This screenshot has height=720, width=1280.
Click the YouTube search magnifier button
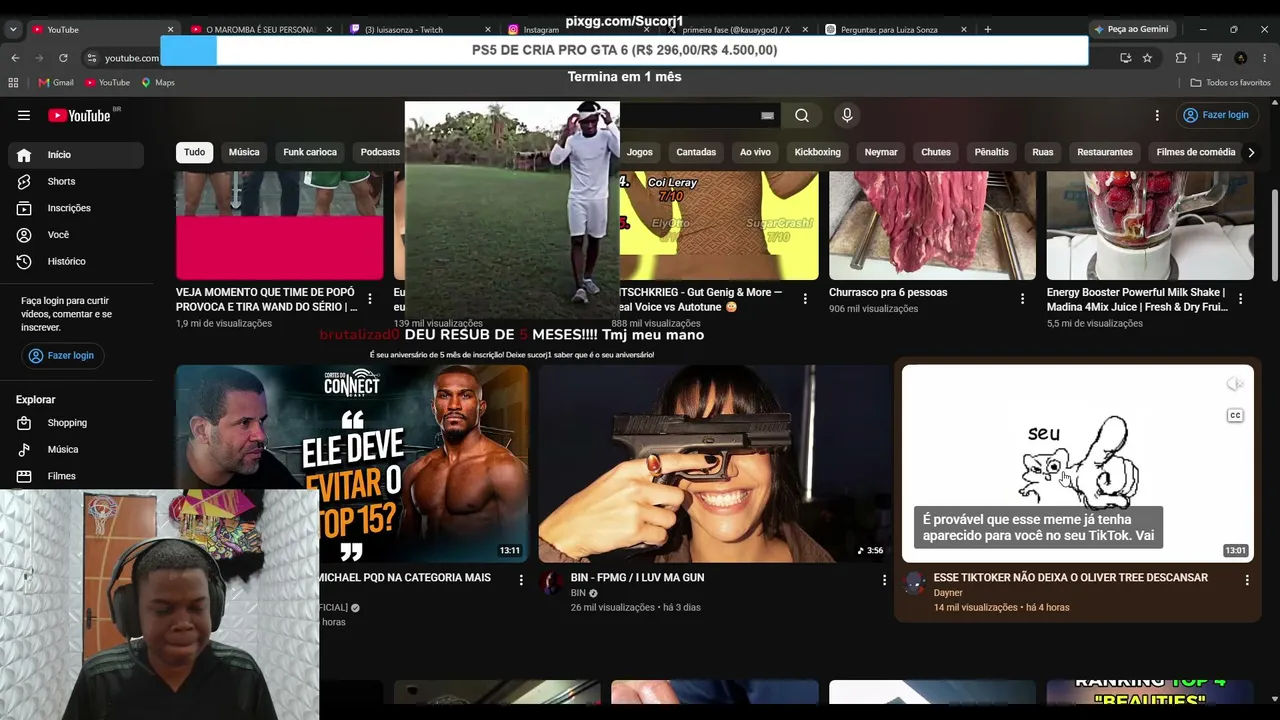tap(802, 115)
